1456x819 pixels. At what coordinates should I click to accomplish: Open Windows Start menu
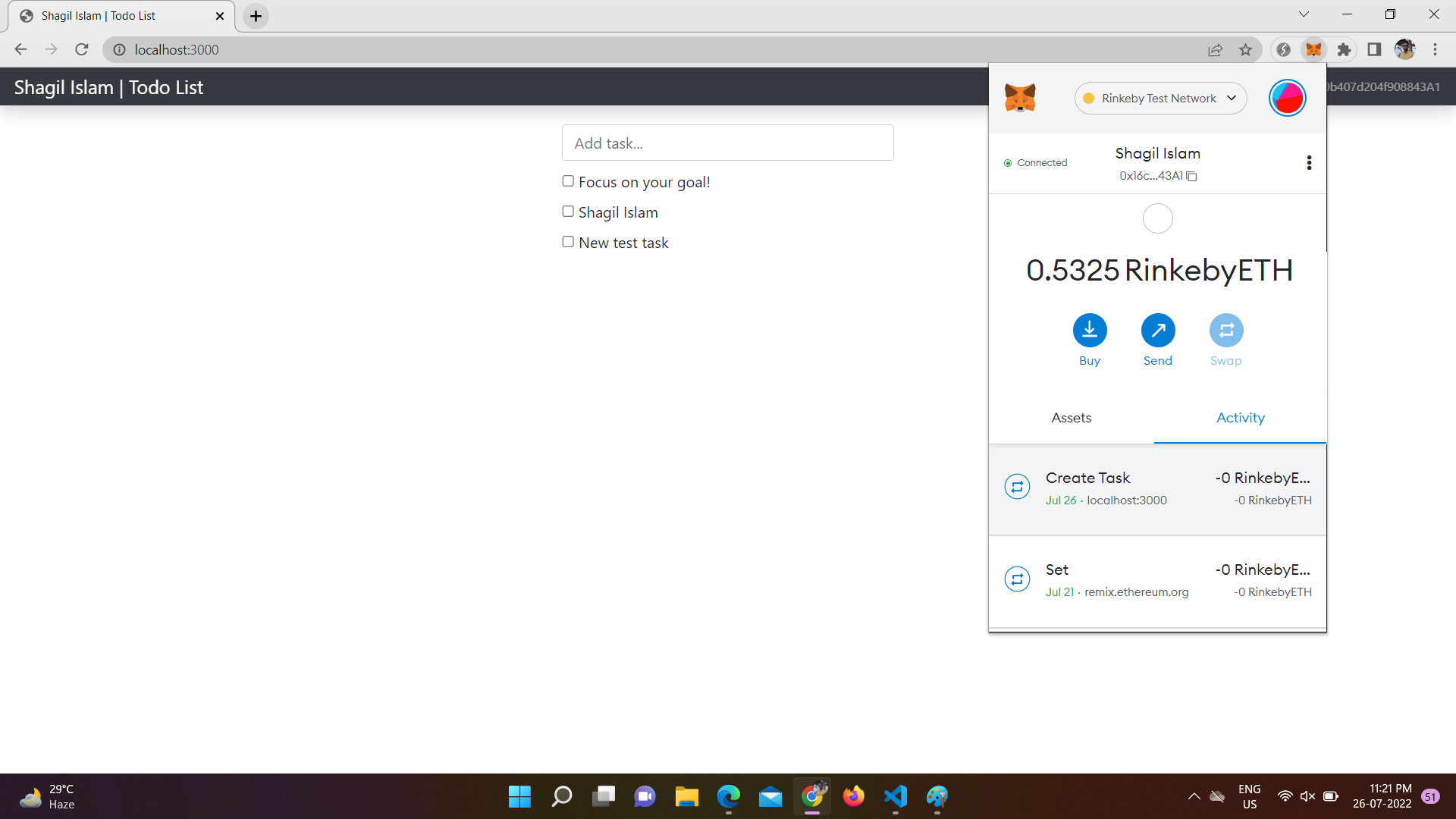pyautogui.click(x=520, y=796)
